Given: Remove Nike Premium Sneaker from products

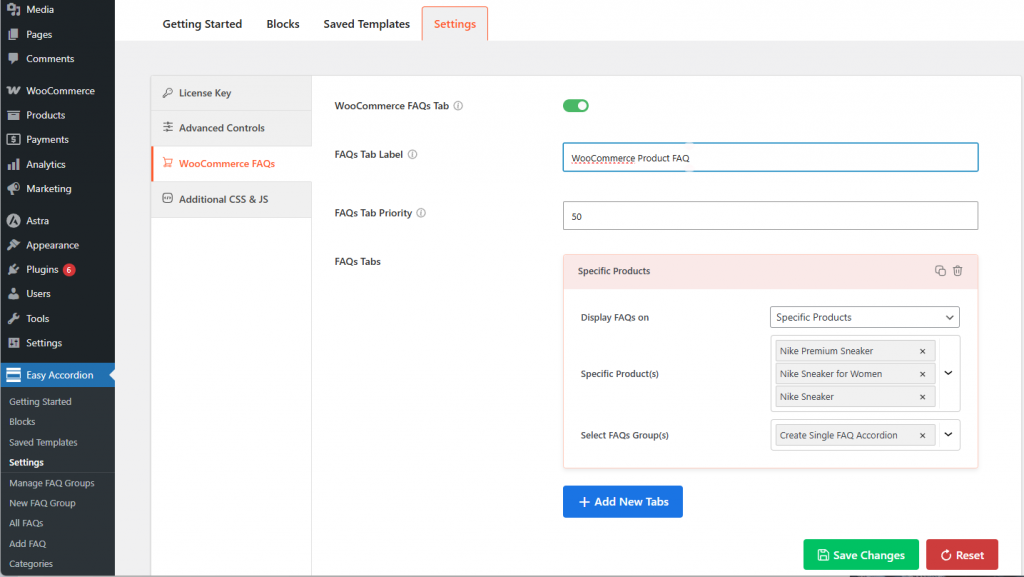Looking at the screenshot, I should [922, 351].
